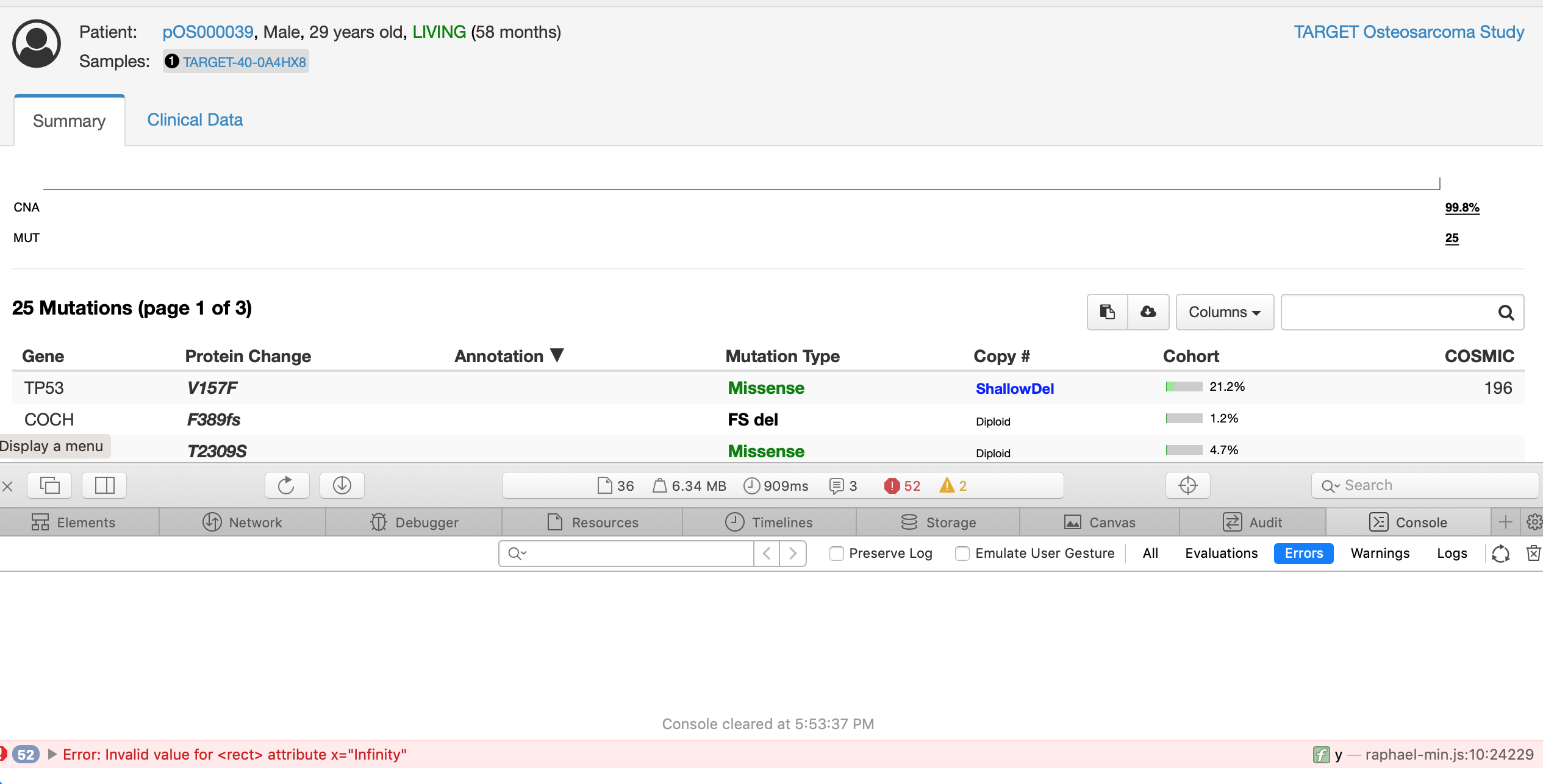
Task: Open the Timelines inspector tab
Action: (769, 522)
